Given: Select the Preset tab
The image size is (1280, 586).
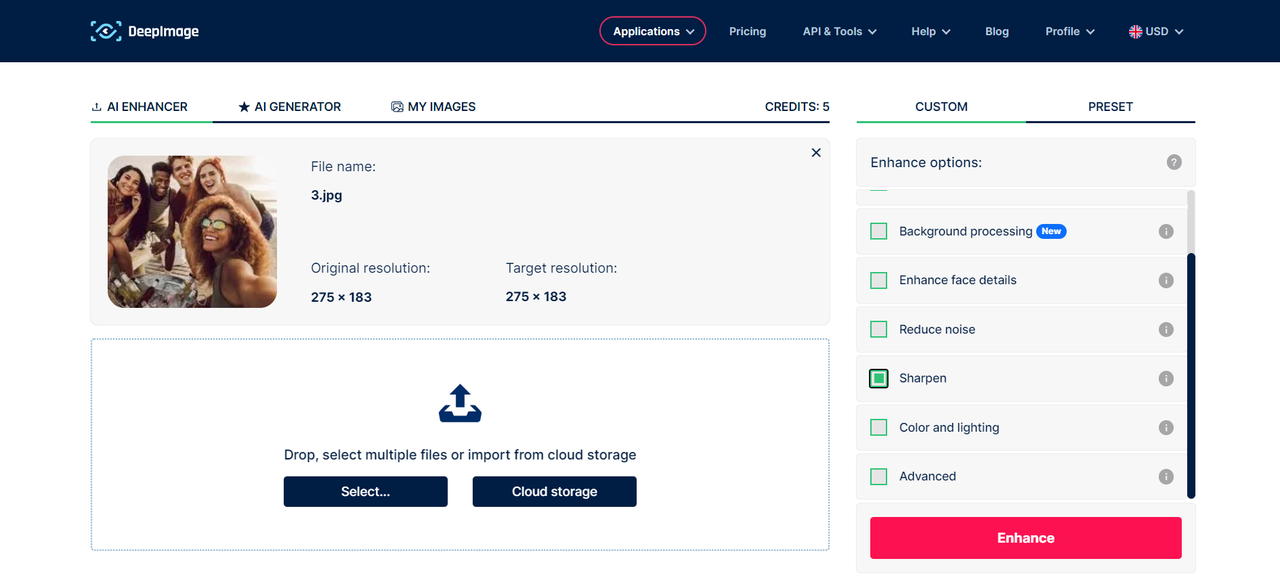Looking at the screenshot, I should pyautogui.click(x=1110, y=106).
